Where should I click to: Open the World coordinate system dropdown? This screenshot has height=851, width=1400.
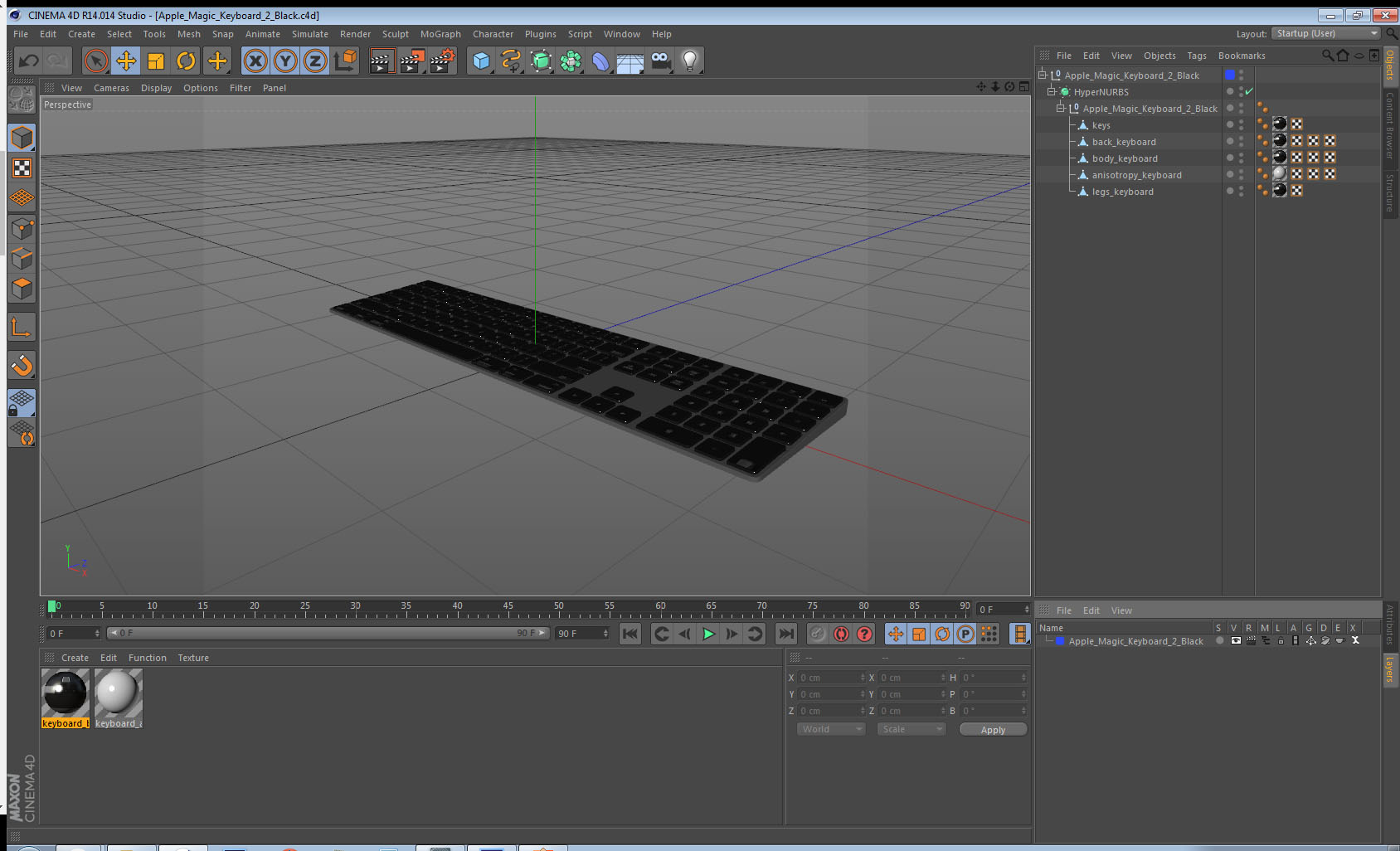tap(831, 729)
